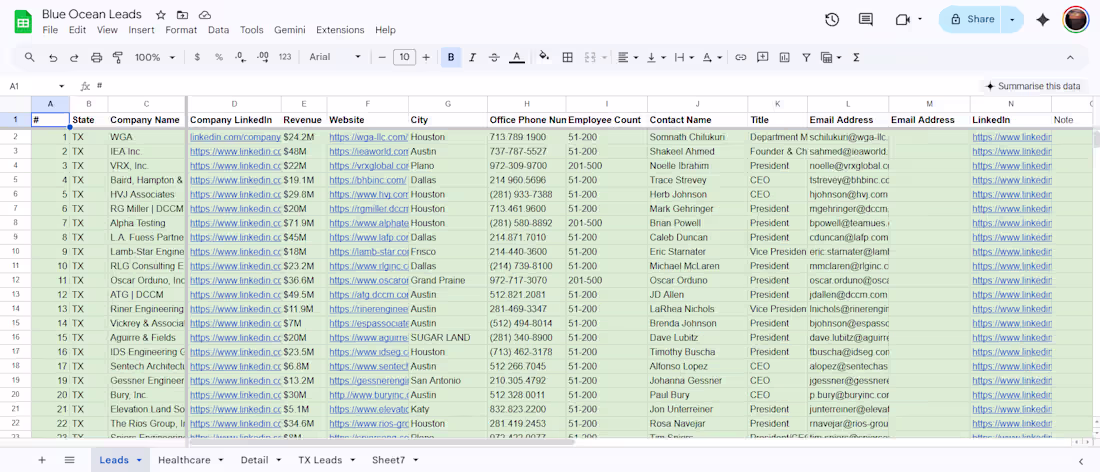This screenshot has width=1100, height=472.
Task: Click the insert link icon
Action: click(740, 58)
